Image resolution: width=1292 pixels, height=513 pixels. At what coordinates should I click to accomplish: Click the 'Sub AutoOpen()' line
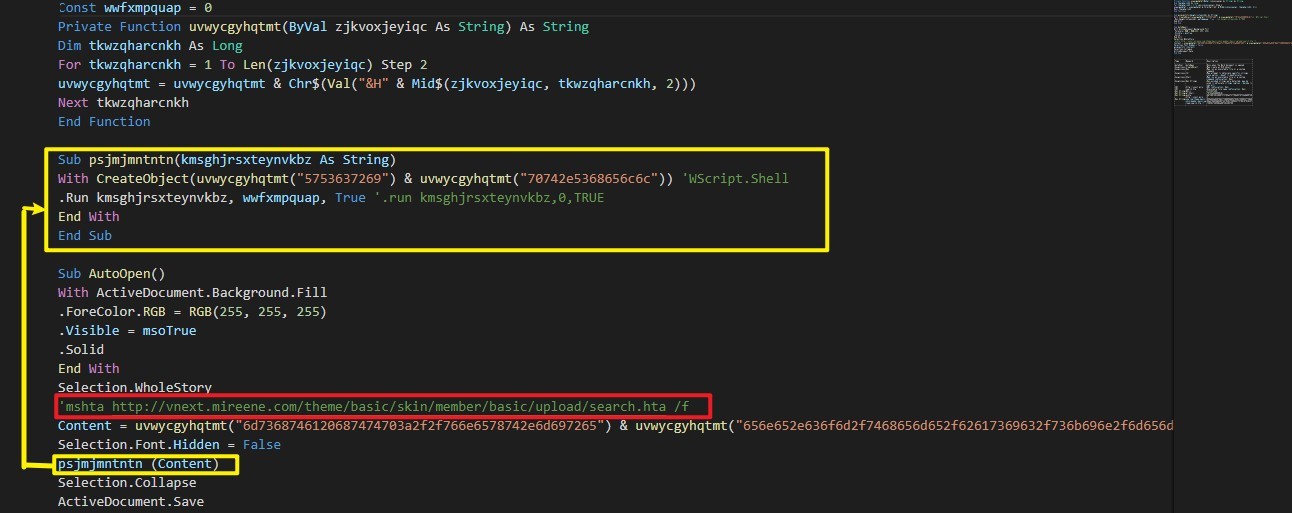click(111, 273)
